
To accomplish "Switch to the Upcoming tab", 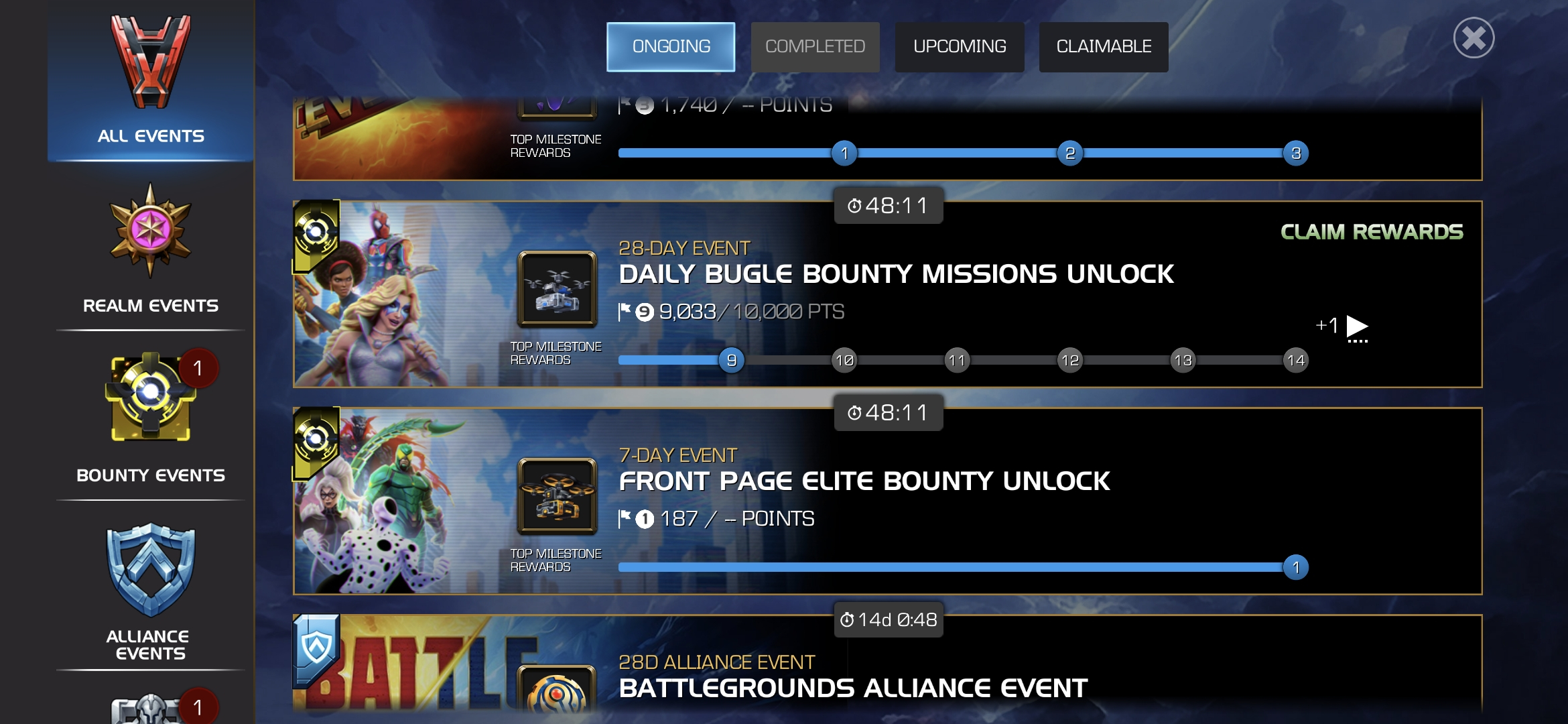I will coord(960,47).
